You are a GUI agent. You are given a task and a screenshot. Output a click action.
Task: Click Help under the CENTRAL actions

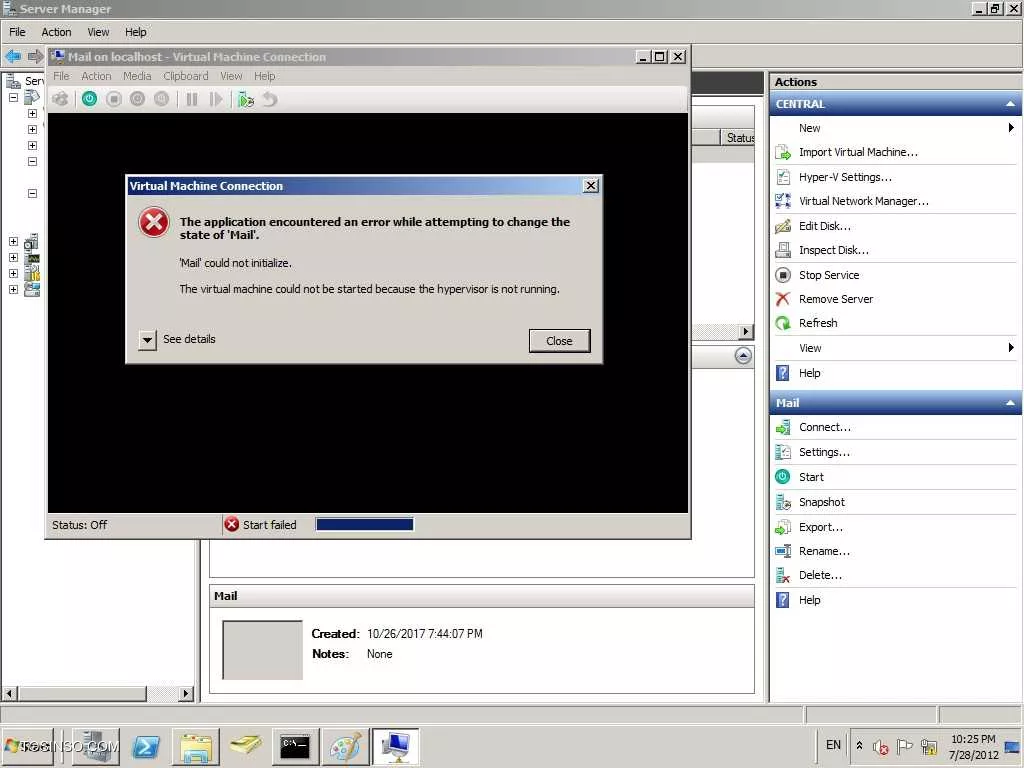point(810,373)
